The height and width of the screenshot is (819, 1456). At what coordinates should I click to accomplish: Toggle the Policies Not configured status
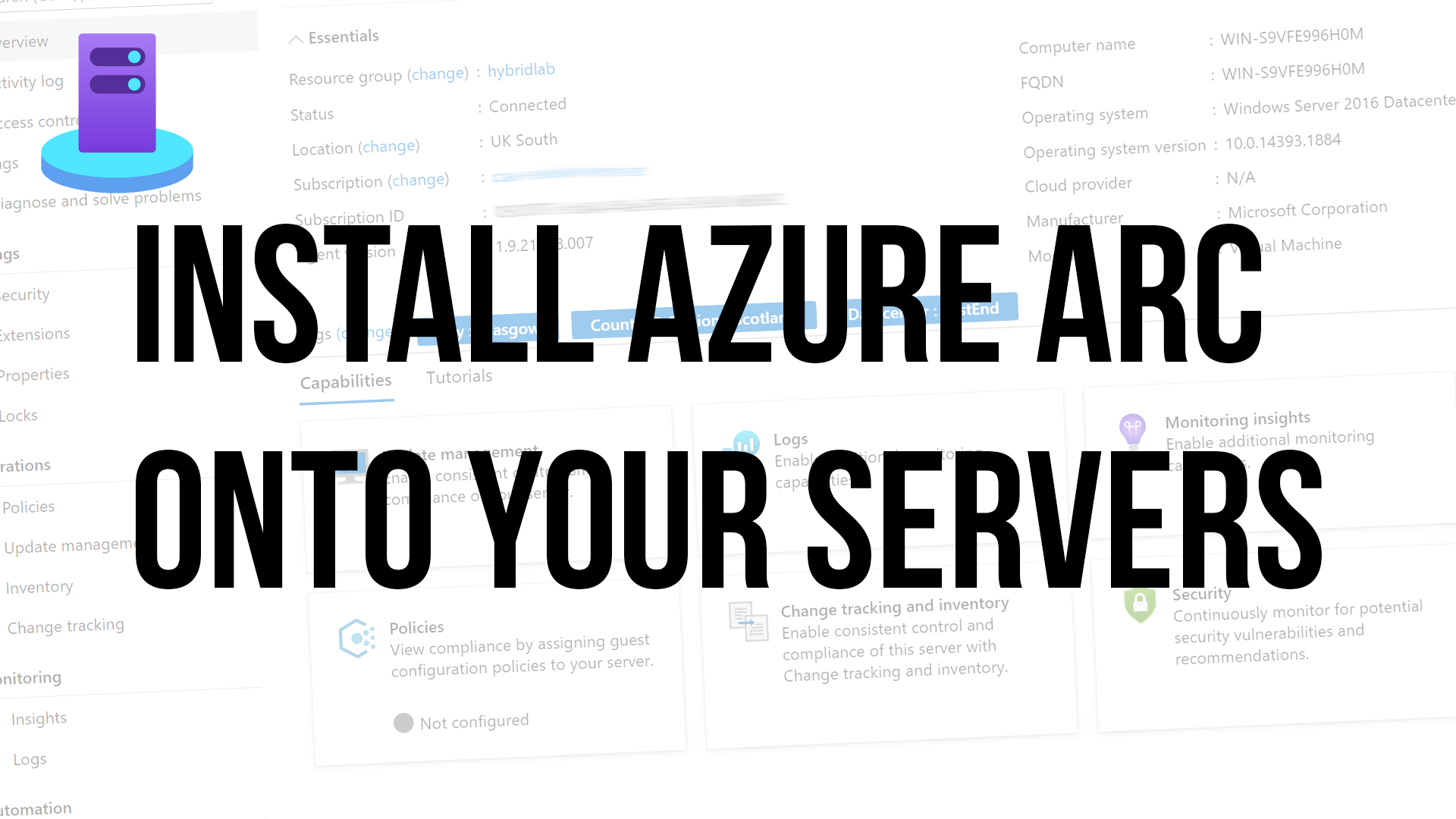click(x=405, y=721)
